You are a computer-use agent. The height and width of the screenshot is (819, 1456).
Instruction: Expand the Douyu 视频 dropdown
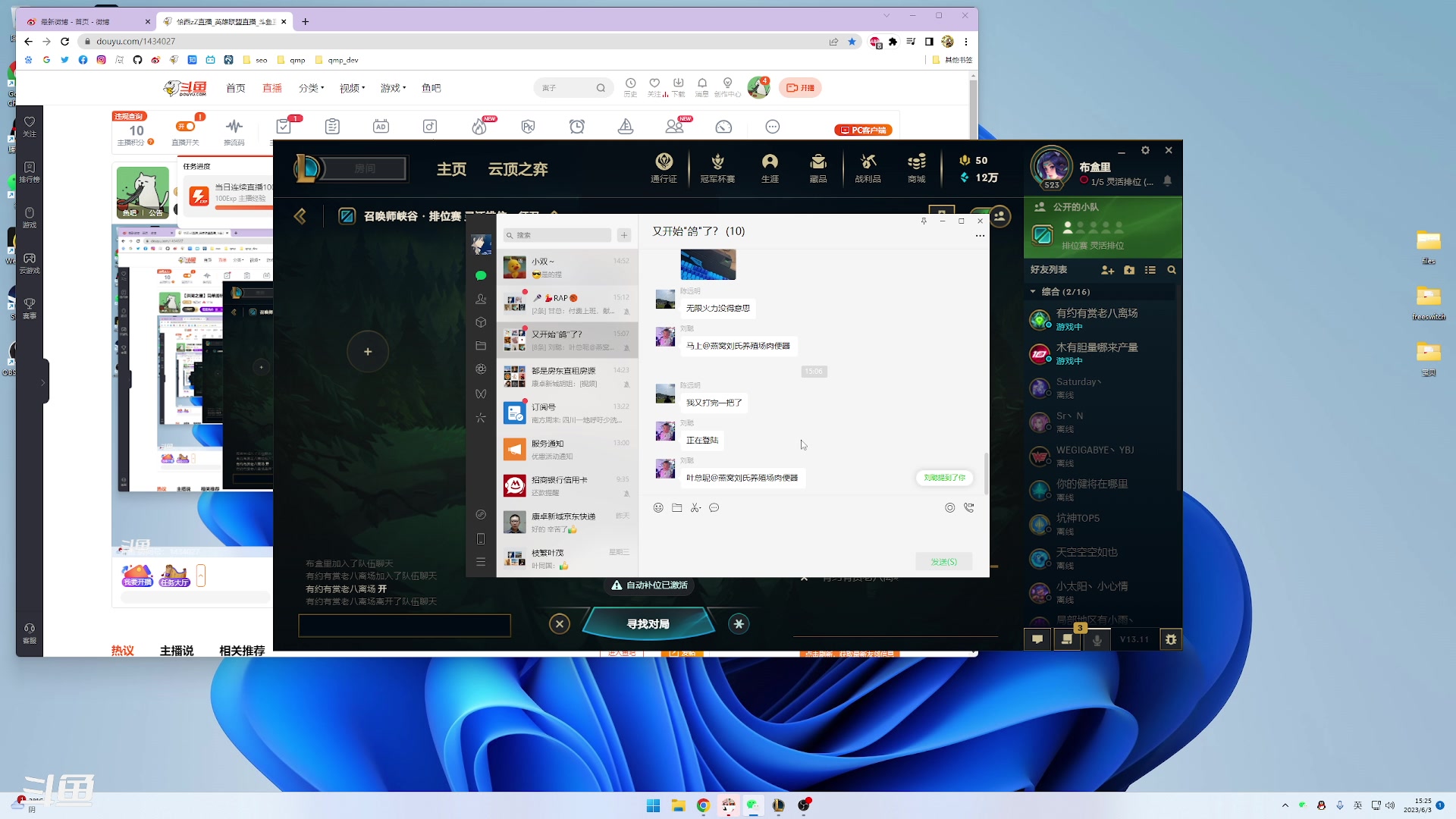coord(353,88)
